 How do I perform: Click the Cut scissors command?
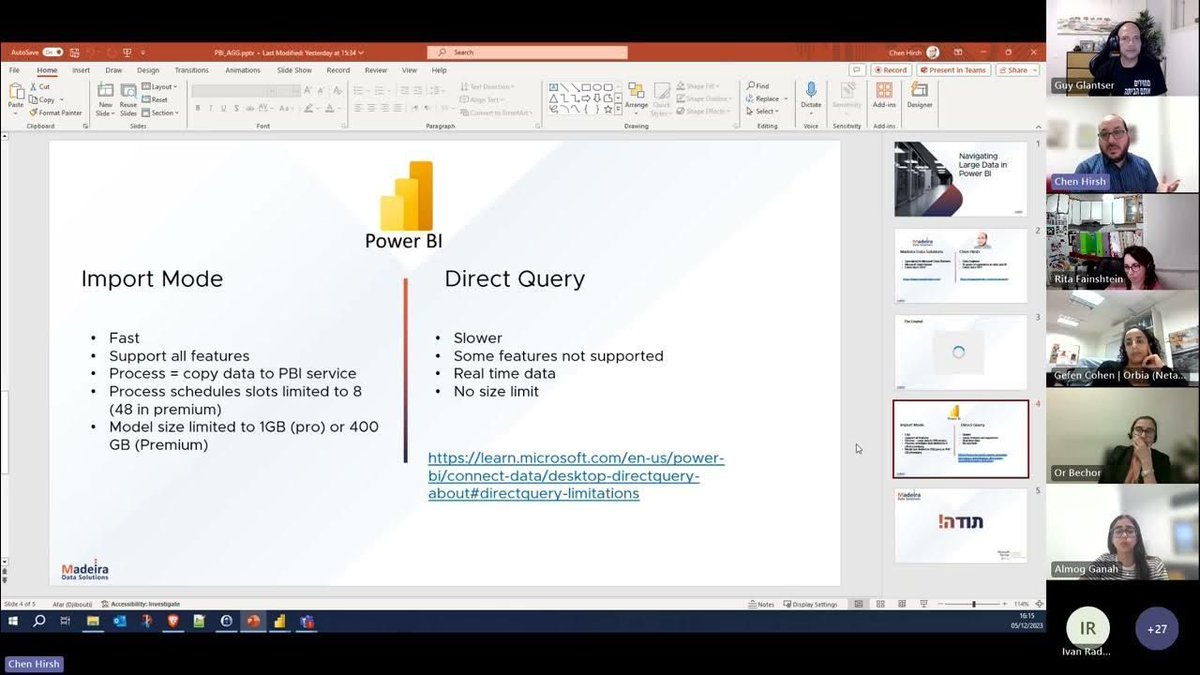[40, 87]
